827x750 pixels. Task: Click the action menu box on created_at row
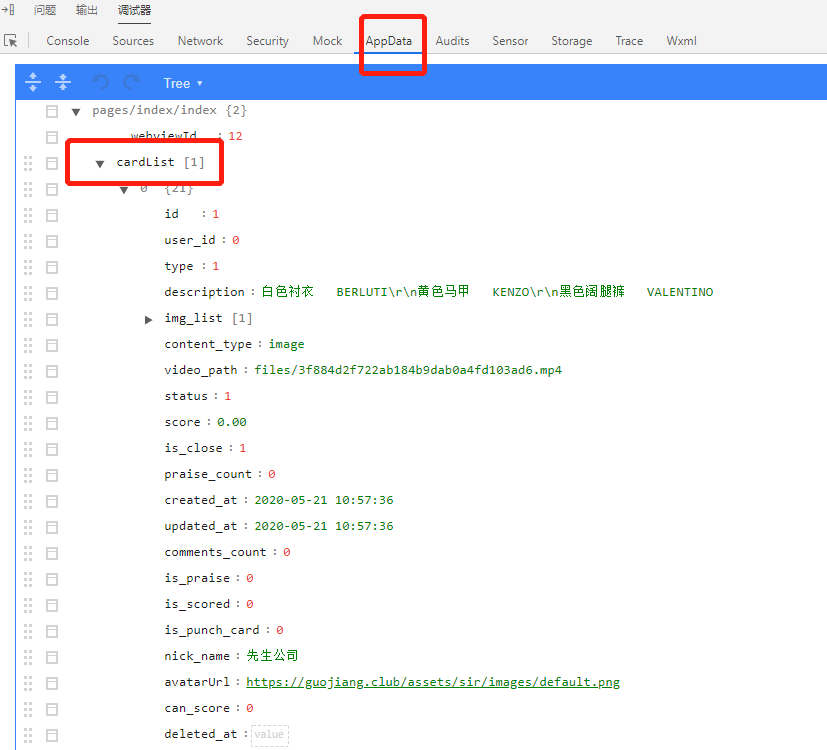click(52, 502)
